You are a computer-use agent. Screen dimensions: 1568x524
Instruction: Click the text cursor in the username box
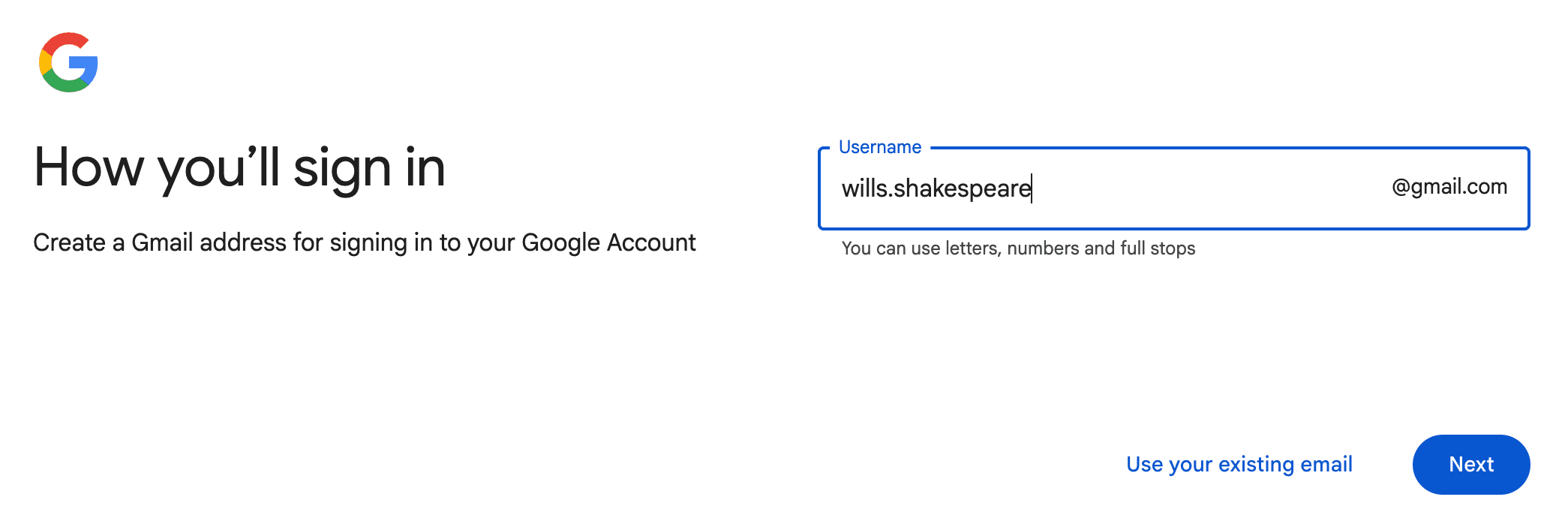(1033, 188)
